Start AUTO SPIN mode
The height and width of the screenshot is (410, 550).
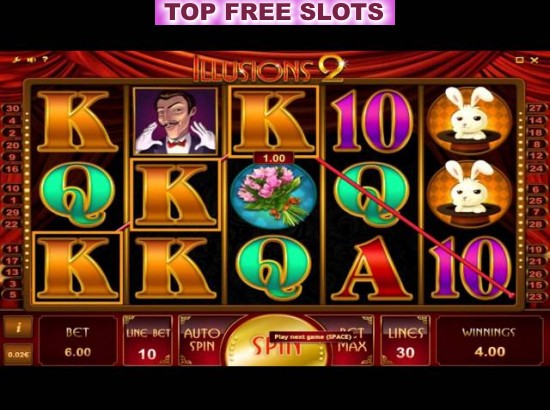[202, 340]
